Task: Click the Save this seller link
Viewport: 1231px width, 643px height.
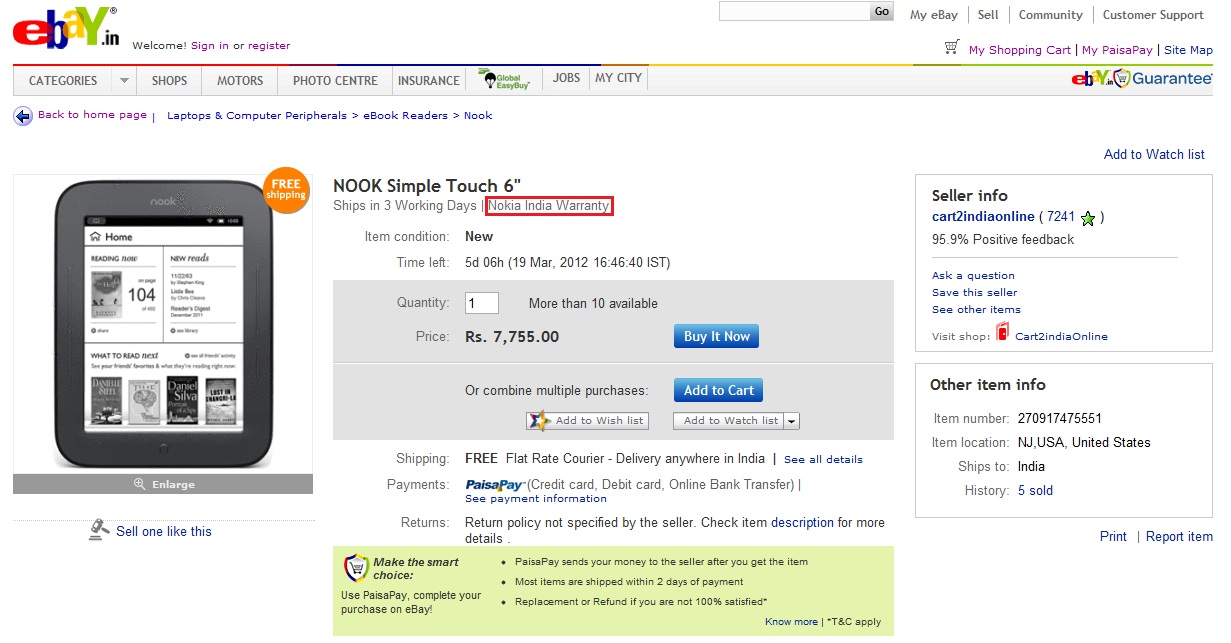Action: click(975, 293)
